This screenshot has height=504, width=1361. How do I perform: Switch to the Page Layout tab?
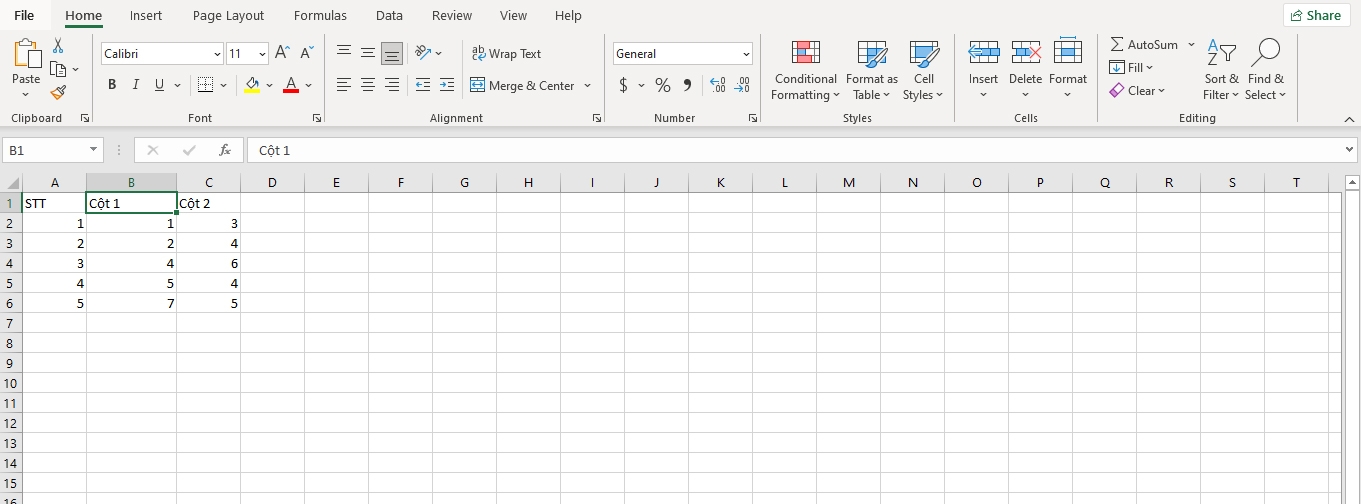[228, 15]
